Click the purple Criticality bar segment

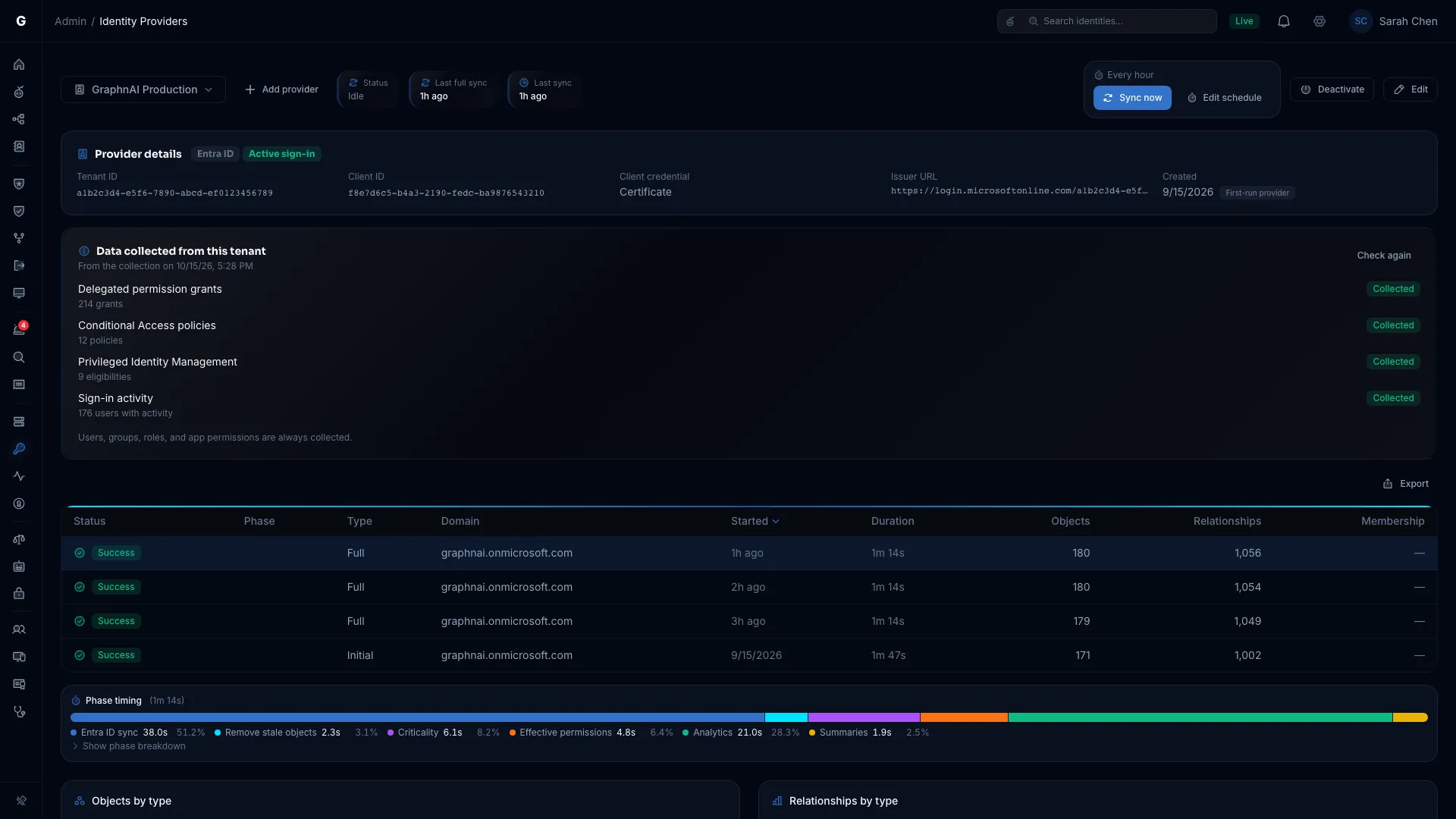(x=864, y=717)
